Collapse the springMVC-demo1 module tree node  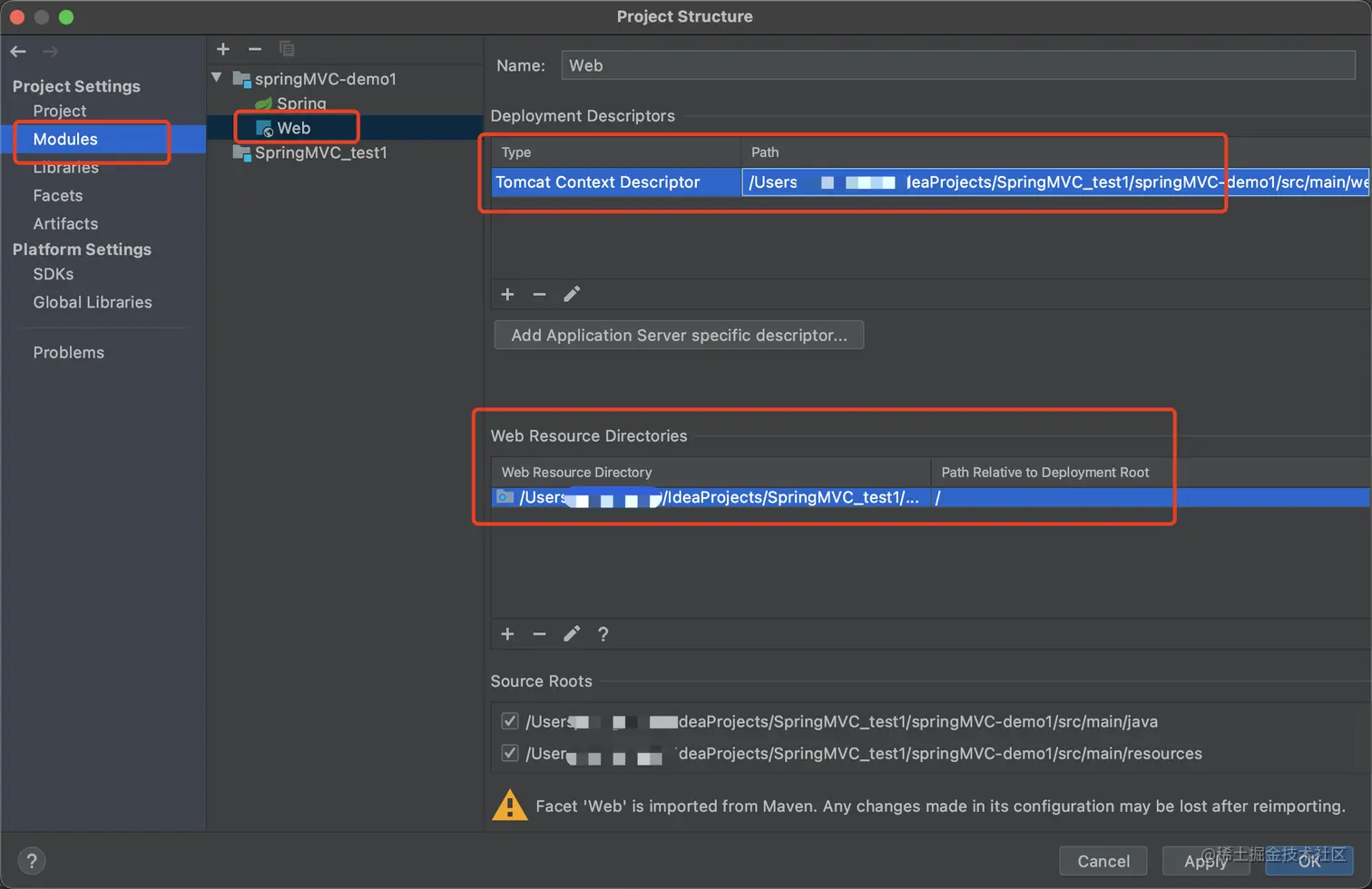(217, 78)
